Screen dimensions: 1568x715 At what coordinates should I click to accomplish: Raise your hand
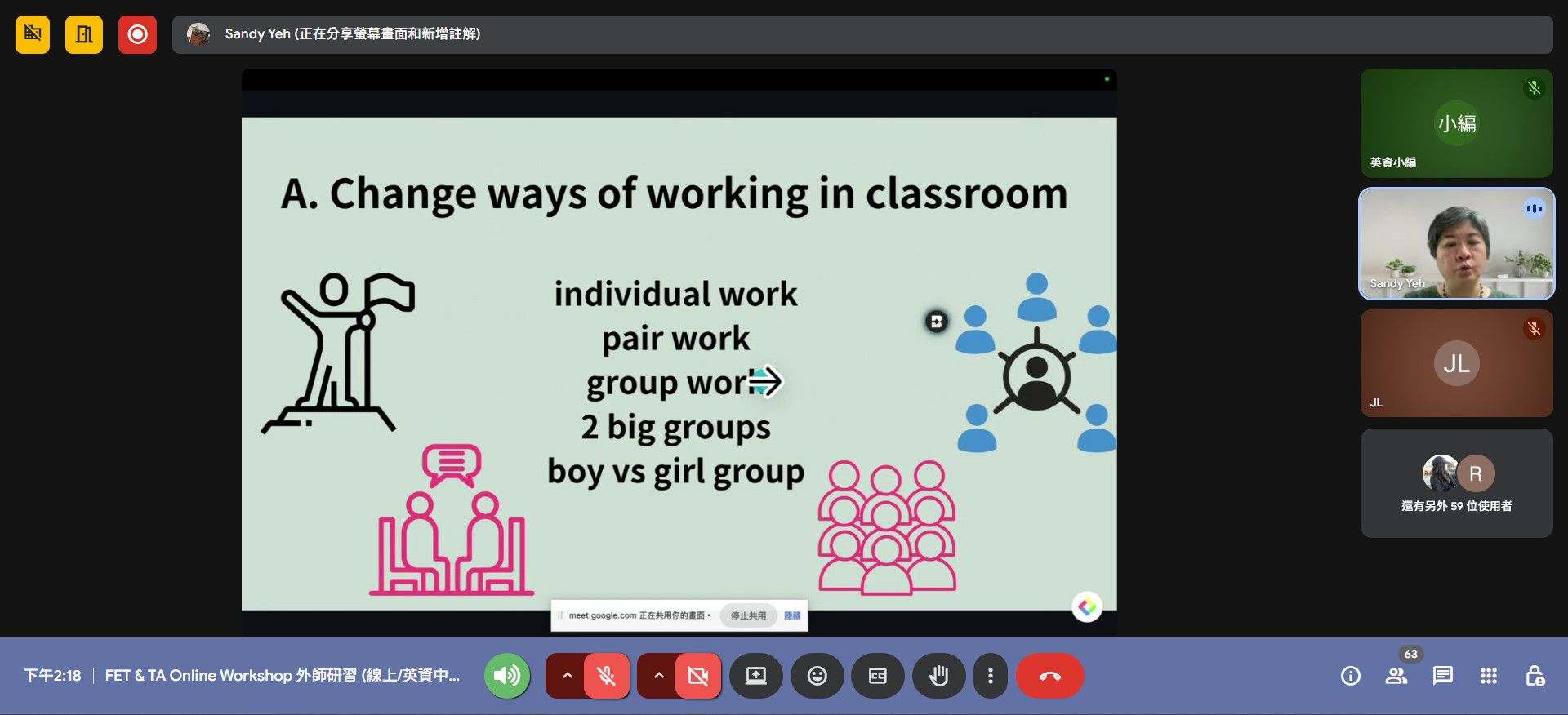(x=938, y=676)
